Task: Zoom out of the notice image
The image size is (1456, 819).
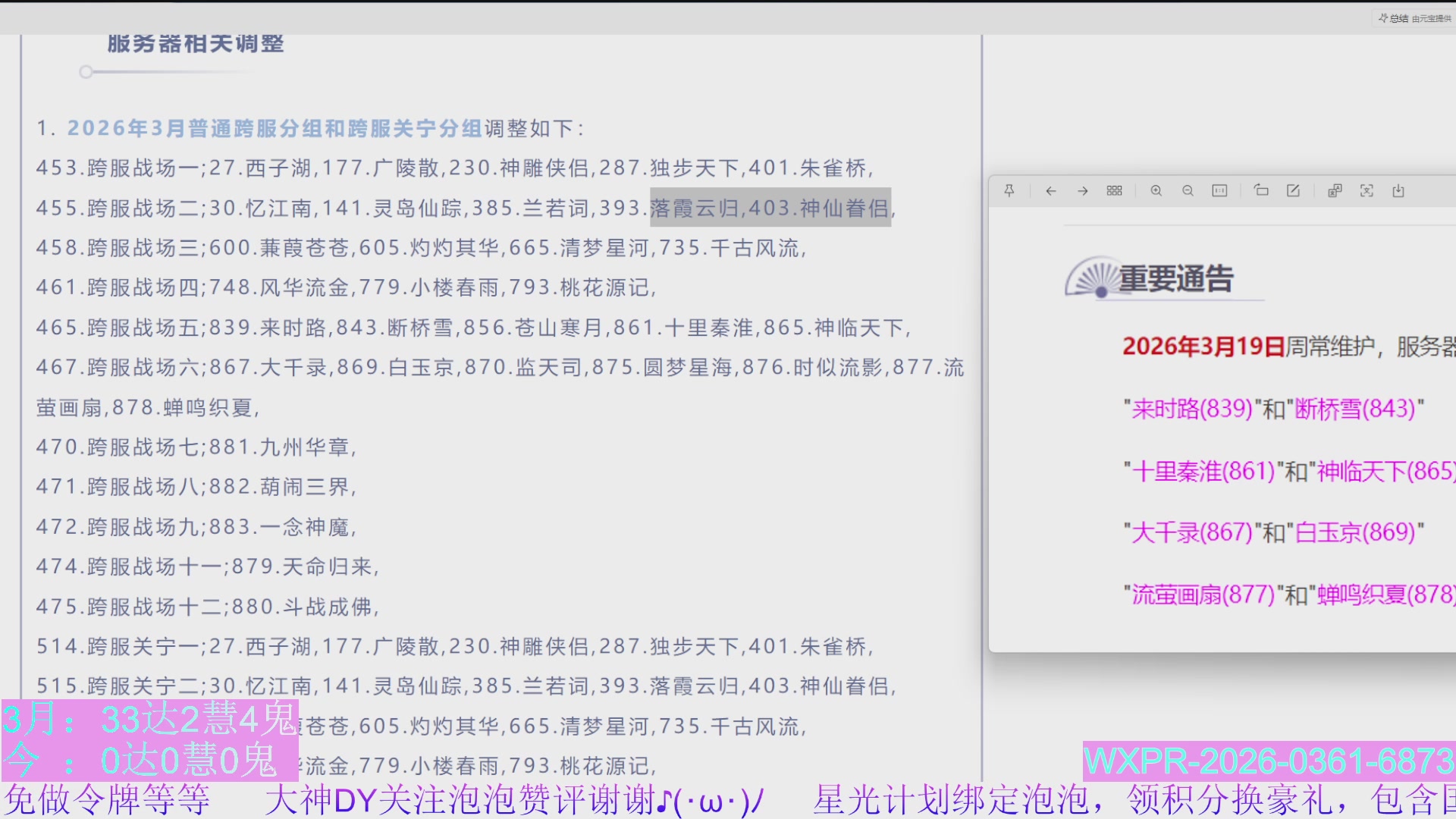Action: click(1188, 190)
